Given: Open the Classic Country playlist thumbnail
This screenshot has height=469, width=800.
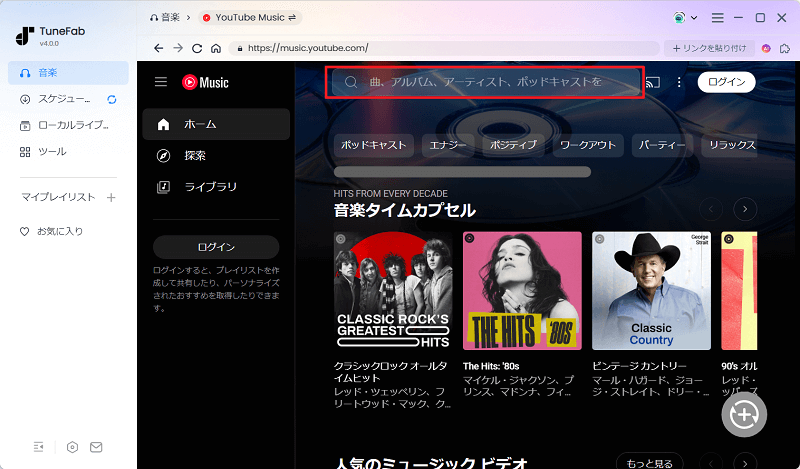Looking at the screenshot, I should [651, 291].
